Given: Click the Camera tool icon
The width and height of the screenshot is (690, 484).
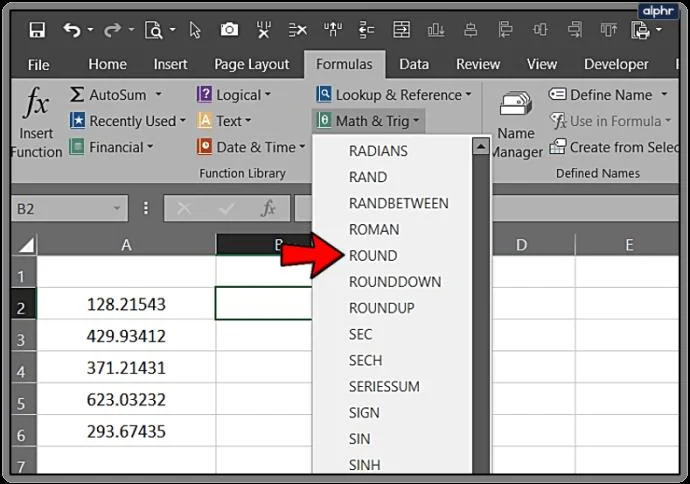Looking at the screenshot, I should click(x=229, y=29).
